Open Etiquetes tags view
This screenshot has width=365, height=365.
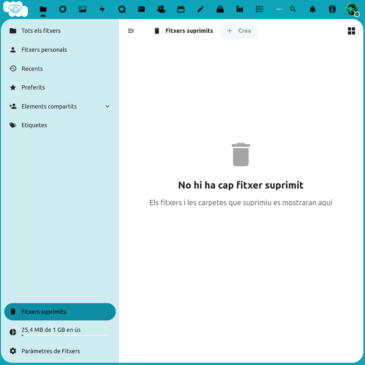[x=60, y=125]
